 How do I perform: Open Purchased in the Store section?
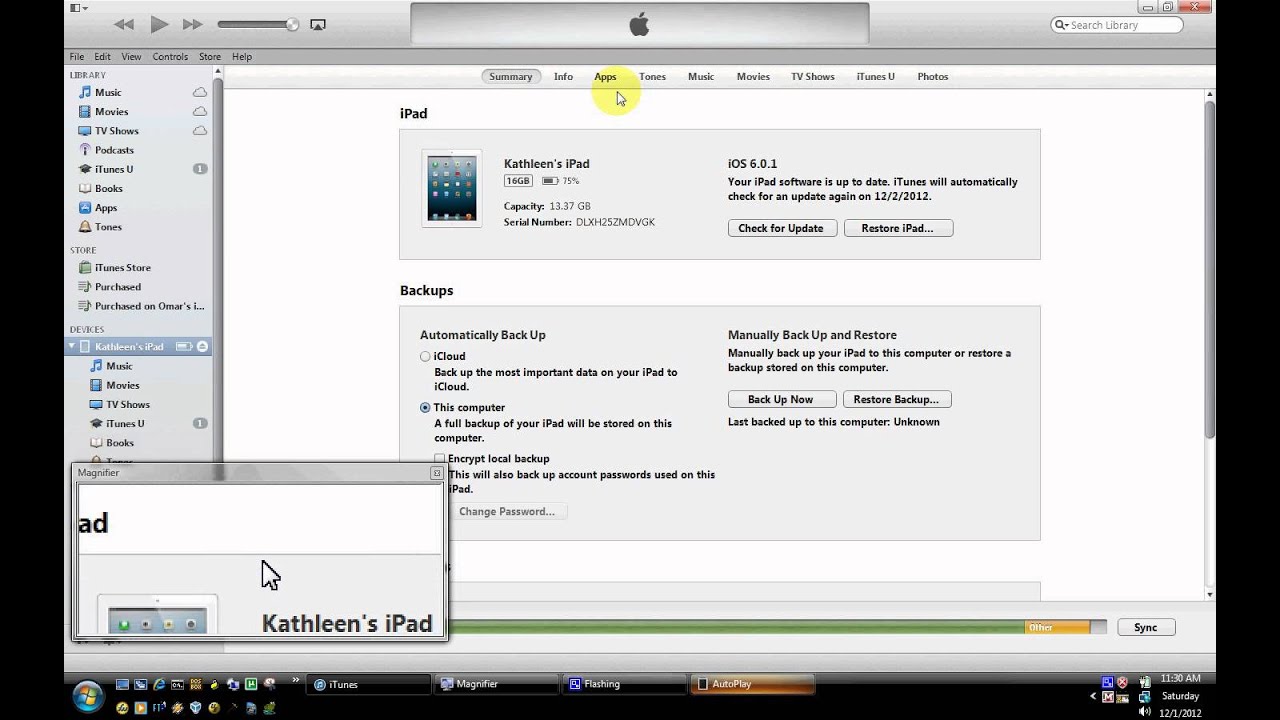pos(117,287)
